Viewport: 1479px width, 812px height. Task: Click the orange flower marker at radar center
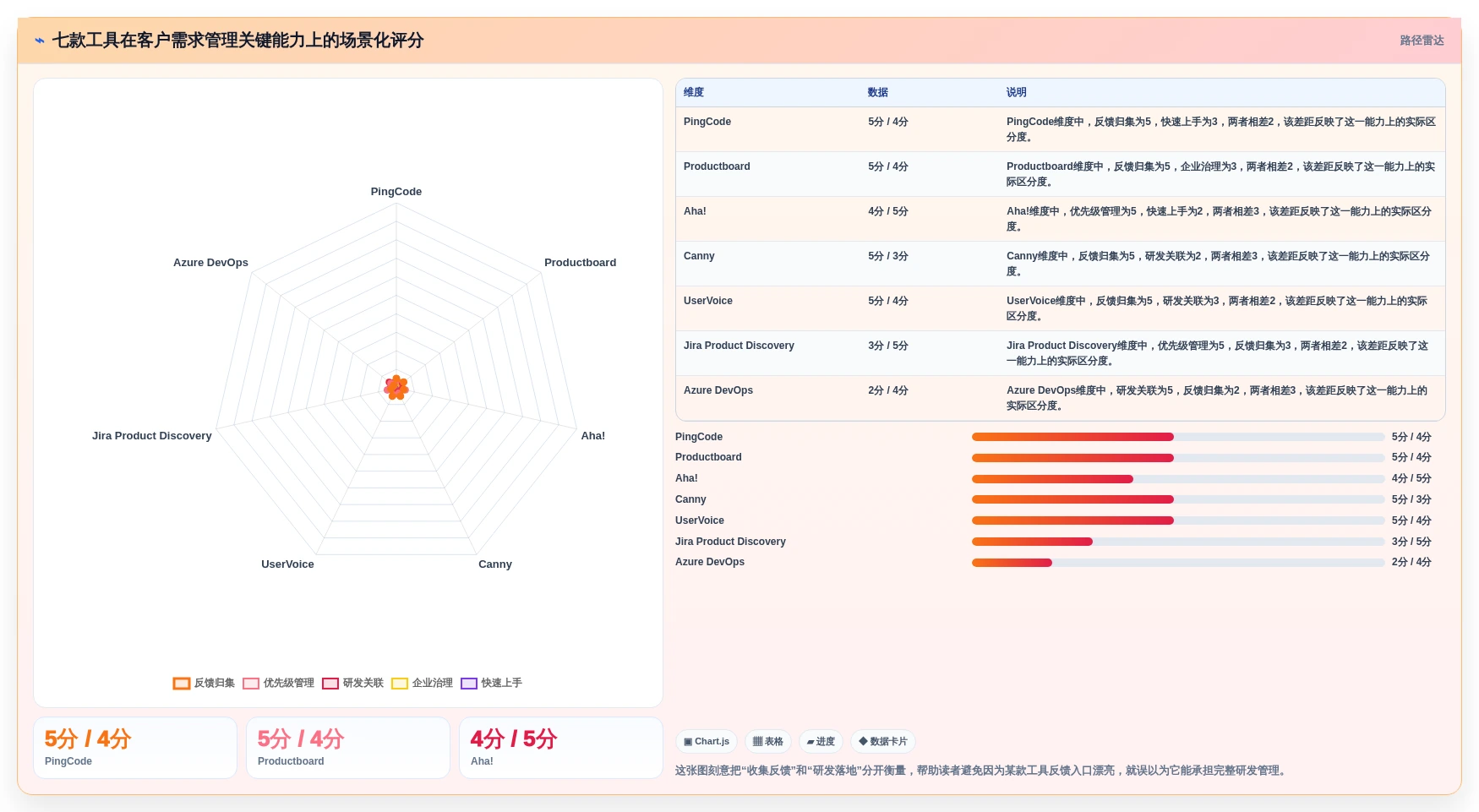tap(396, 388)
